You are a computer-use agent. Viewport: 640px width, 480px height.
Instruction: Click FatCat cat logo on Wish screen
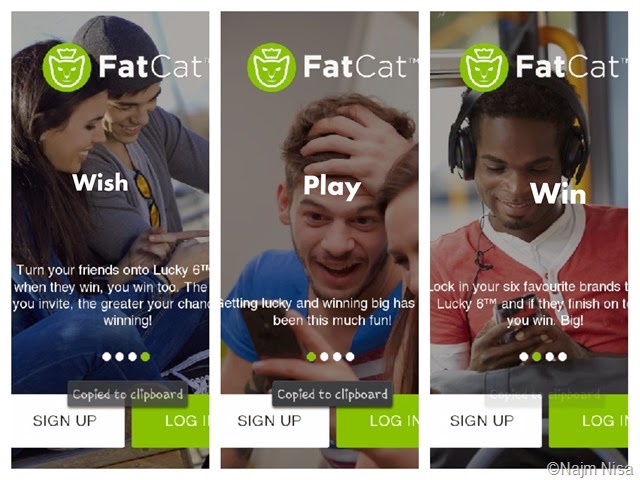click(67, 67)
